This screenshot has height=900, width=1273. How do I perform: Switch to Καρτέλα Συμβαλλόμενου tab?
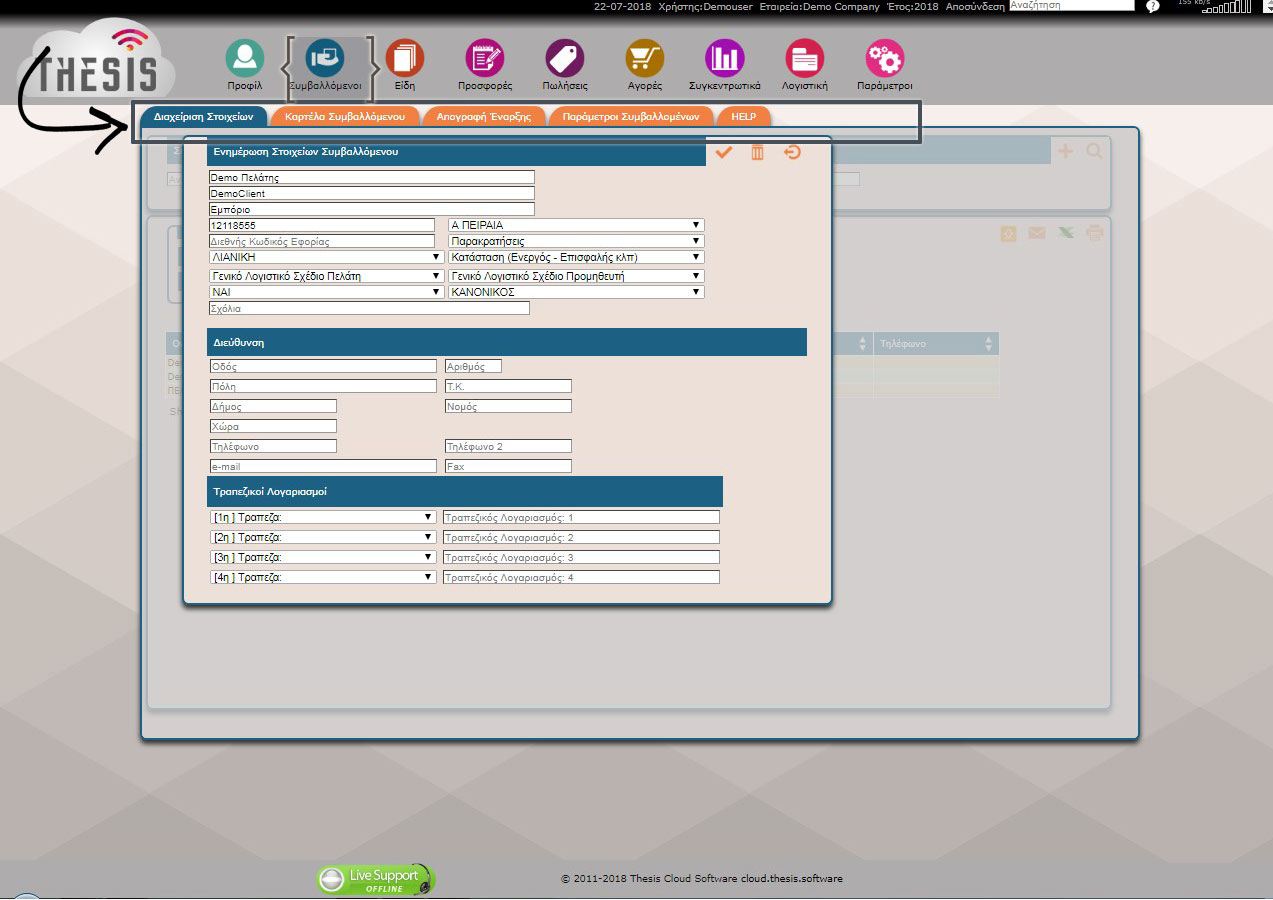point(344,116)
